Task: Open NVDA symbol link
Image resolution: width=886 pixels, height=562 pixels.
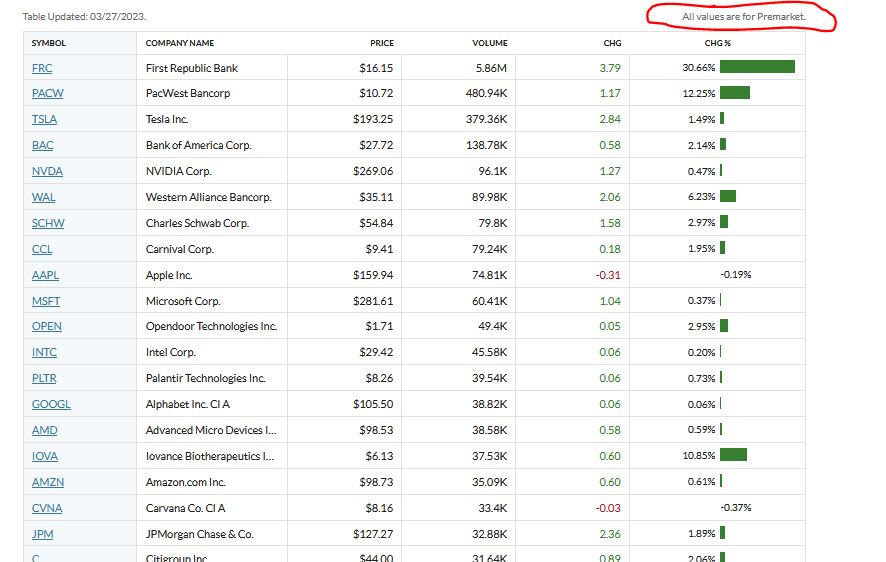Action: click(47, 172)
